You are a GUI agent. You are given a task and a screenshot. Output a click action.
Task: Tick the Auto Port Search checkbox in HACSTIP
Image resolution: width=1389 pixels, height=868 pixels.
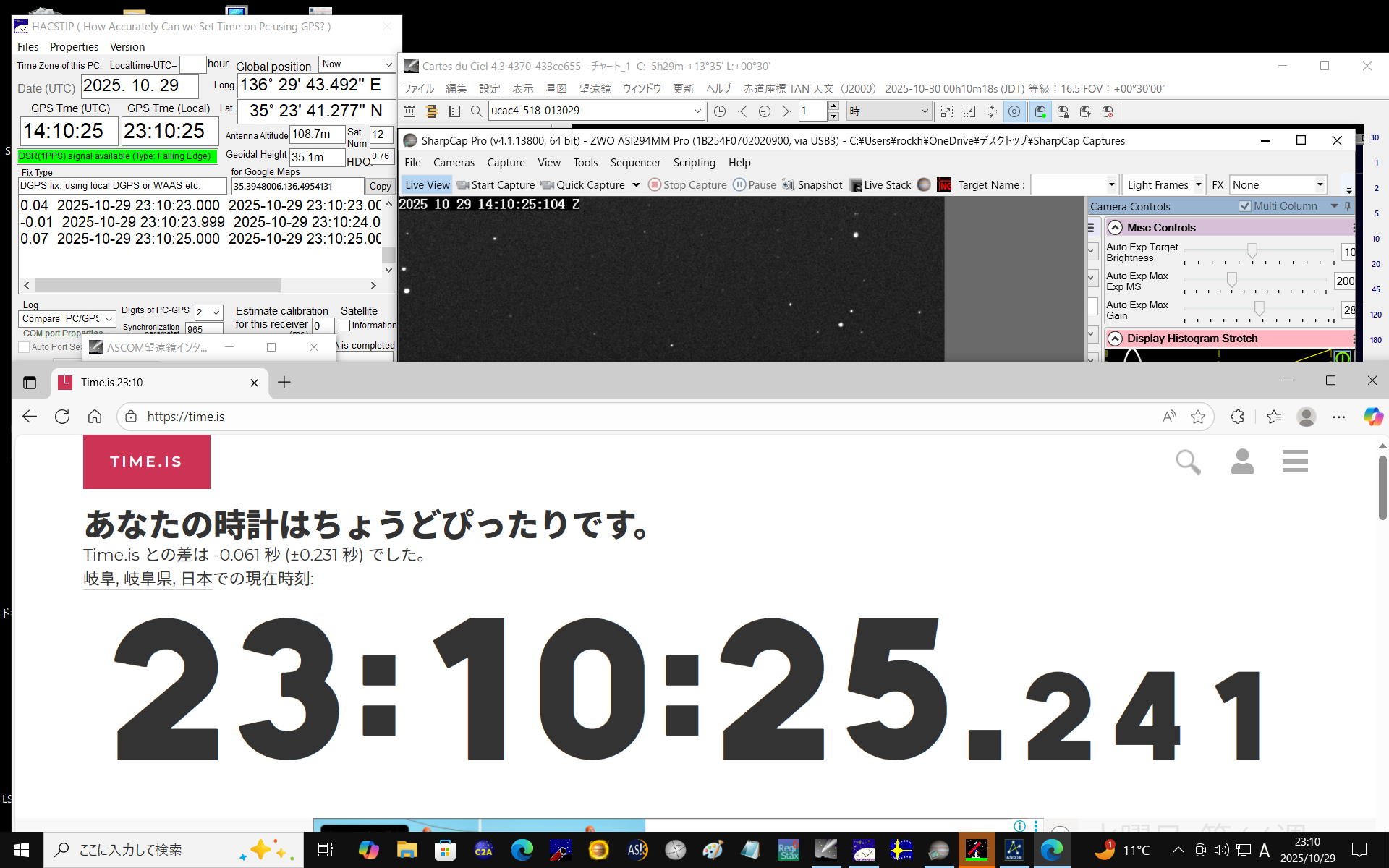coord(24,347)
